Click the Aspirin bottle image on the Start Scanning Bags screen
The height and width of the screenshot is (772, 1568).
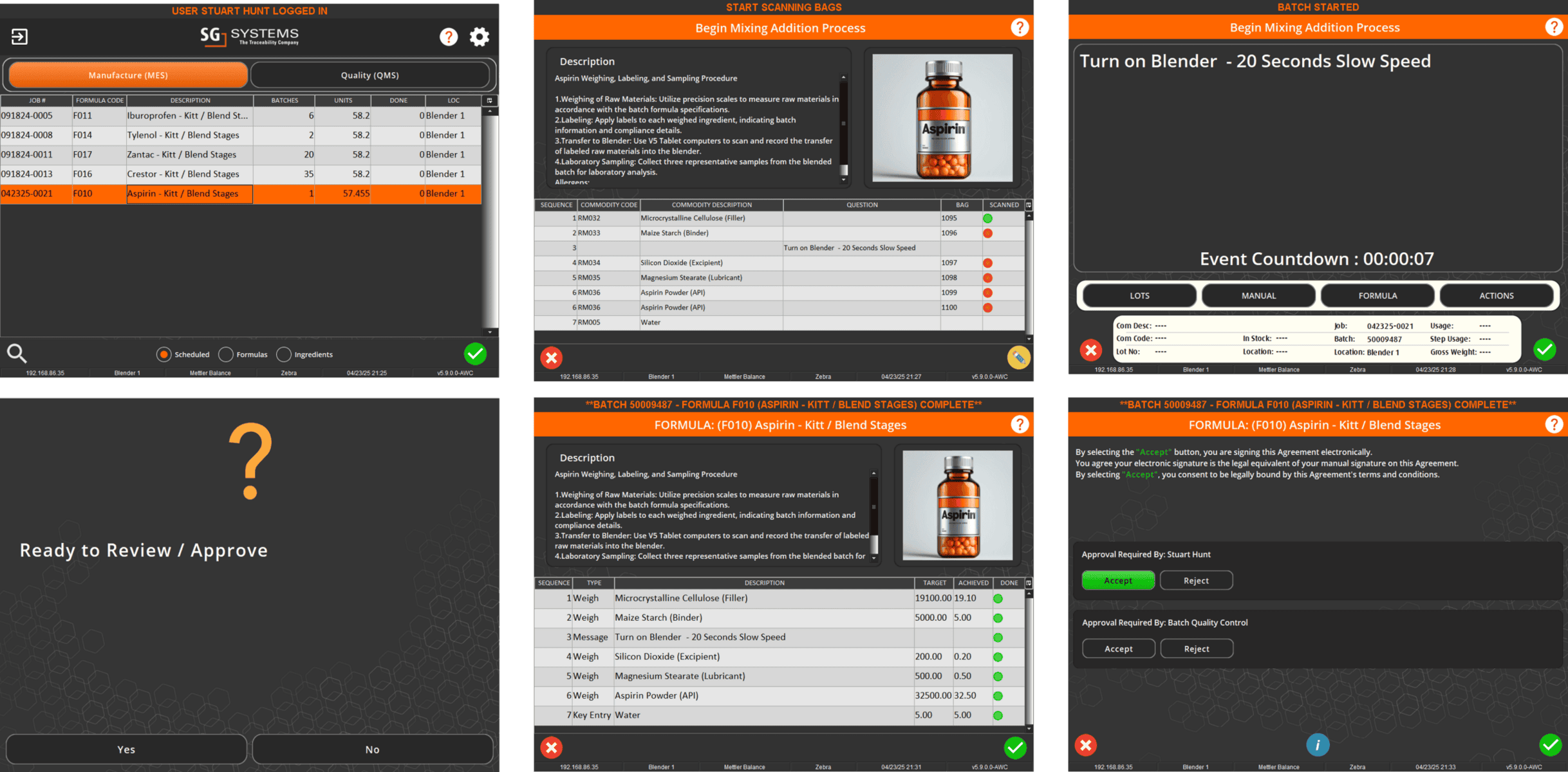point(942,118)
